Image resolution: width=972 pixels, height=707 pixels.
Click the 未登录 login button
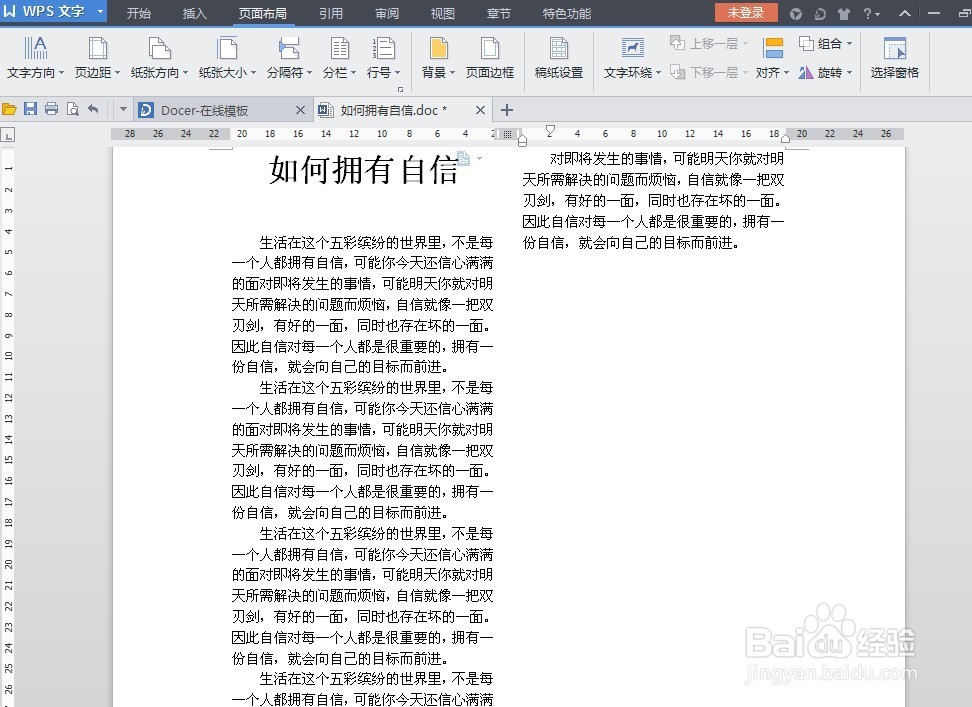(746, 13)
